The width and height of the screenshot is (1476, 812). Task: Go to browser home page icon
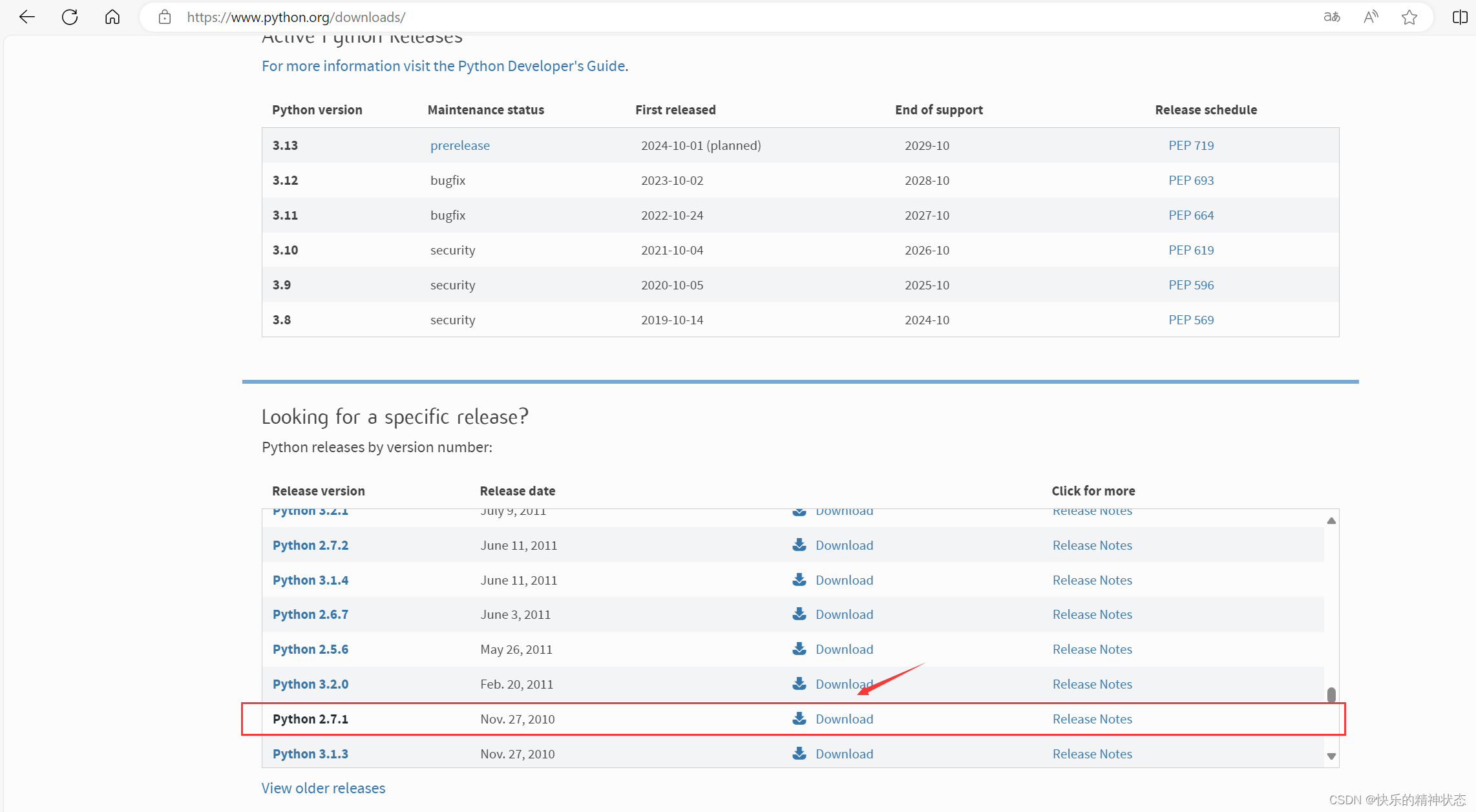[x=112, y=17]
